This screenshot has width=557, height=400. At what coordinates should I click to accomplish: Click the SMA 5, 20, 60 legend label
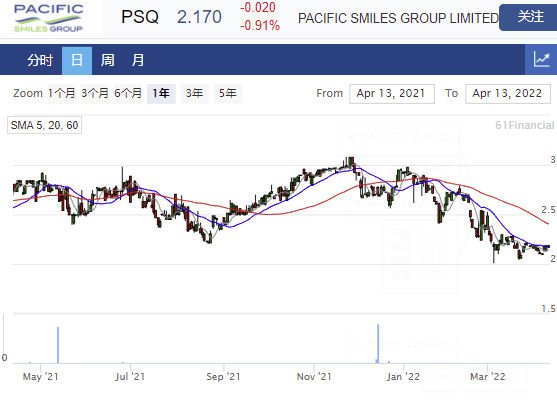[x=44, y=125]
